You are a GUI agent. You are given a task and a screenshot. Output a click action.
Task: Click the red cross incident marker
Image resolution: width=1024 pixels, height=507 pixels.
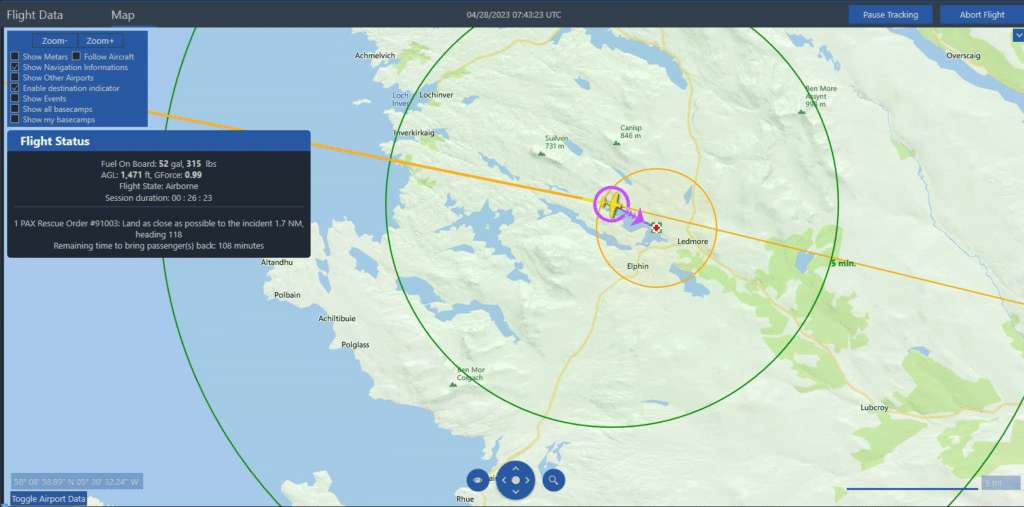[656, 228]
